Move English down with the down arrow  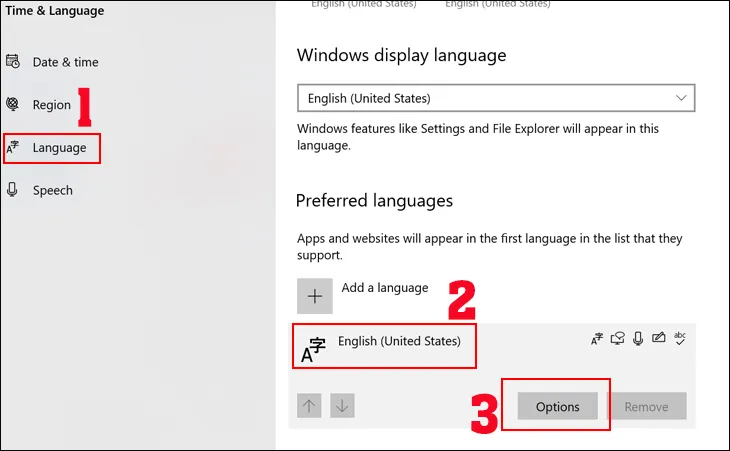(342, 406)
